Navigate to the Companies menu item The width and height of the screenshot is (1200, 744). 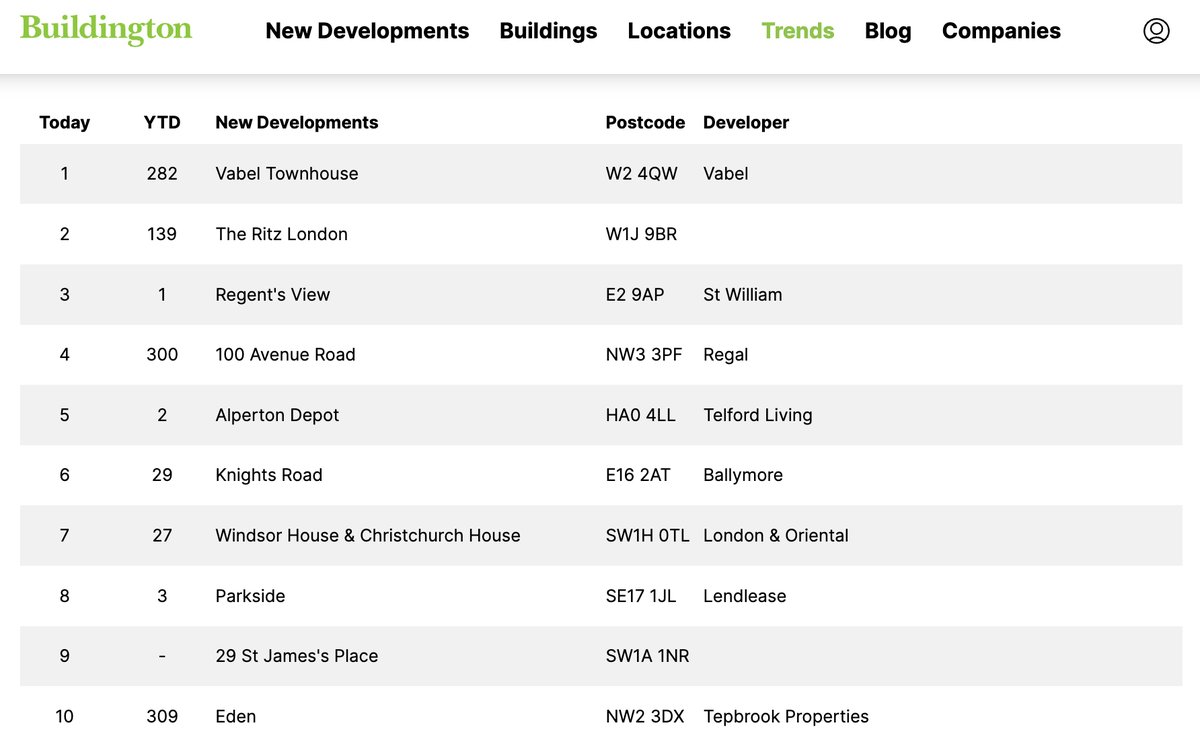(x=1001, y=31)
